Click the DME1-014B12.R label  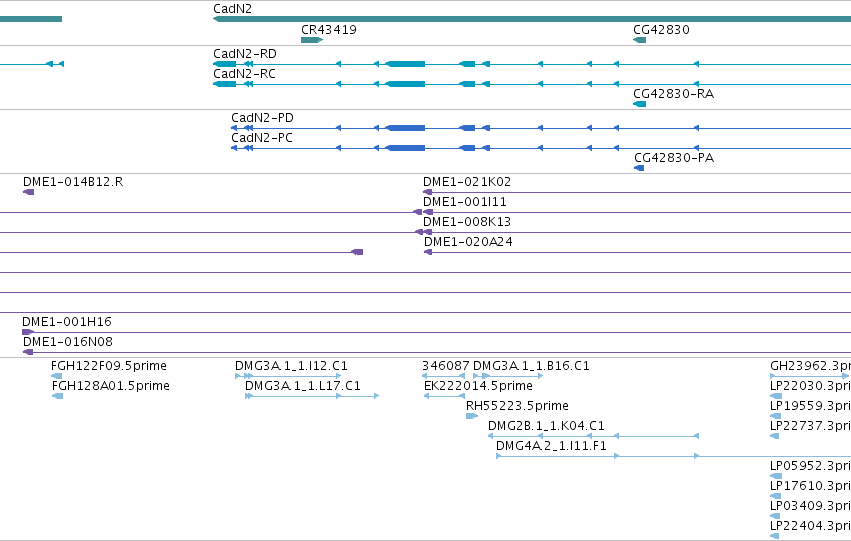[x=73, y=182]
